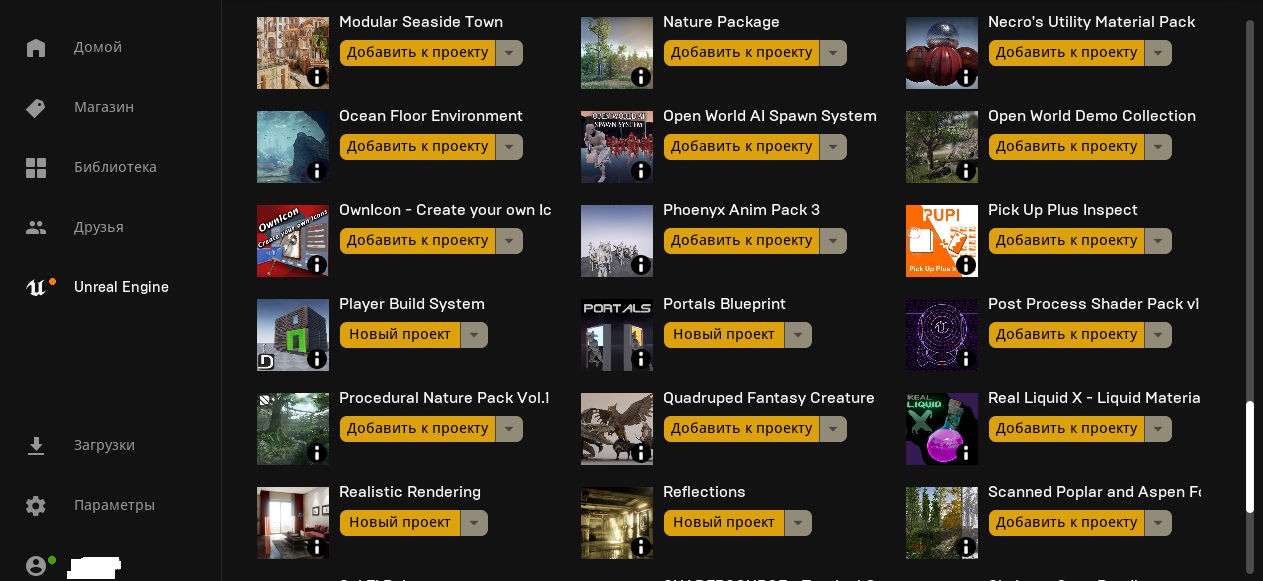1263x581 pixels.
Task: Click the Store tag icon
Action: click(x=36, y=107)
